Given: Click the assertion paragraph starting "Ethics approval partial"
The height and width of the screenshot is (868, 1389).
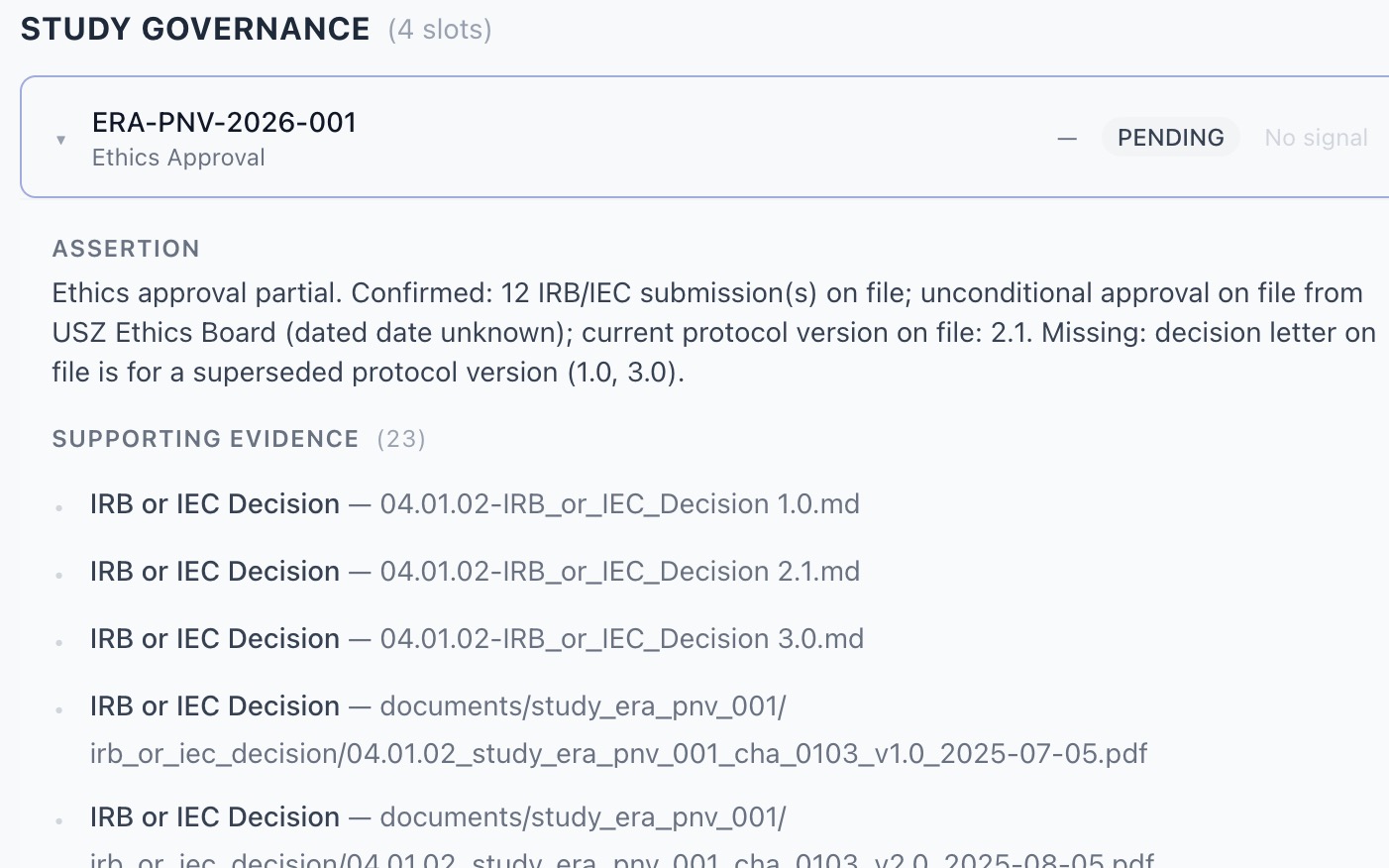Looking at the screenshot, I should [714, 332].
